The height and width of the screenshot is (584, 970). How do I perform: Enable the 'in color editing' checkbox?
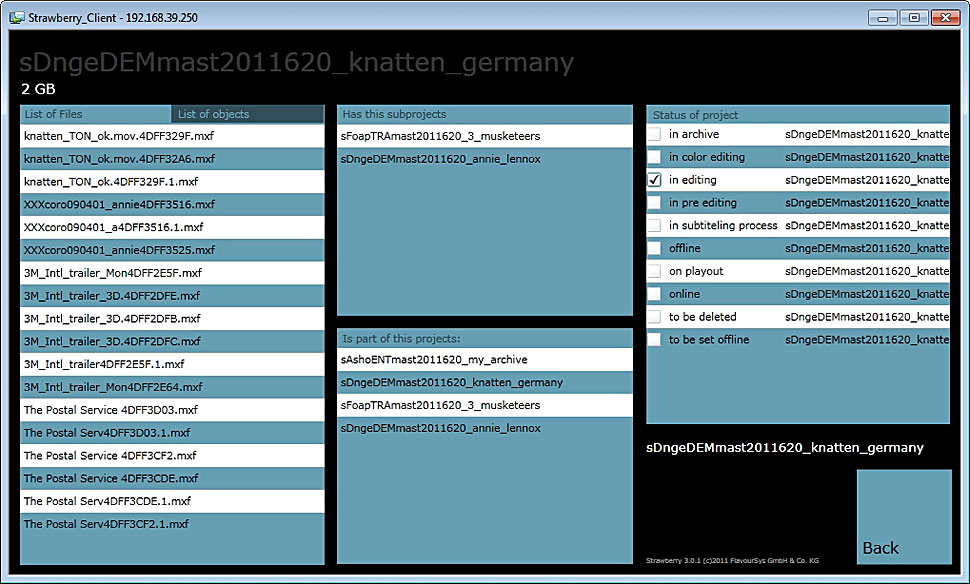coord(654,157)
